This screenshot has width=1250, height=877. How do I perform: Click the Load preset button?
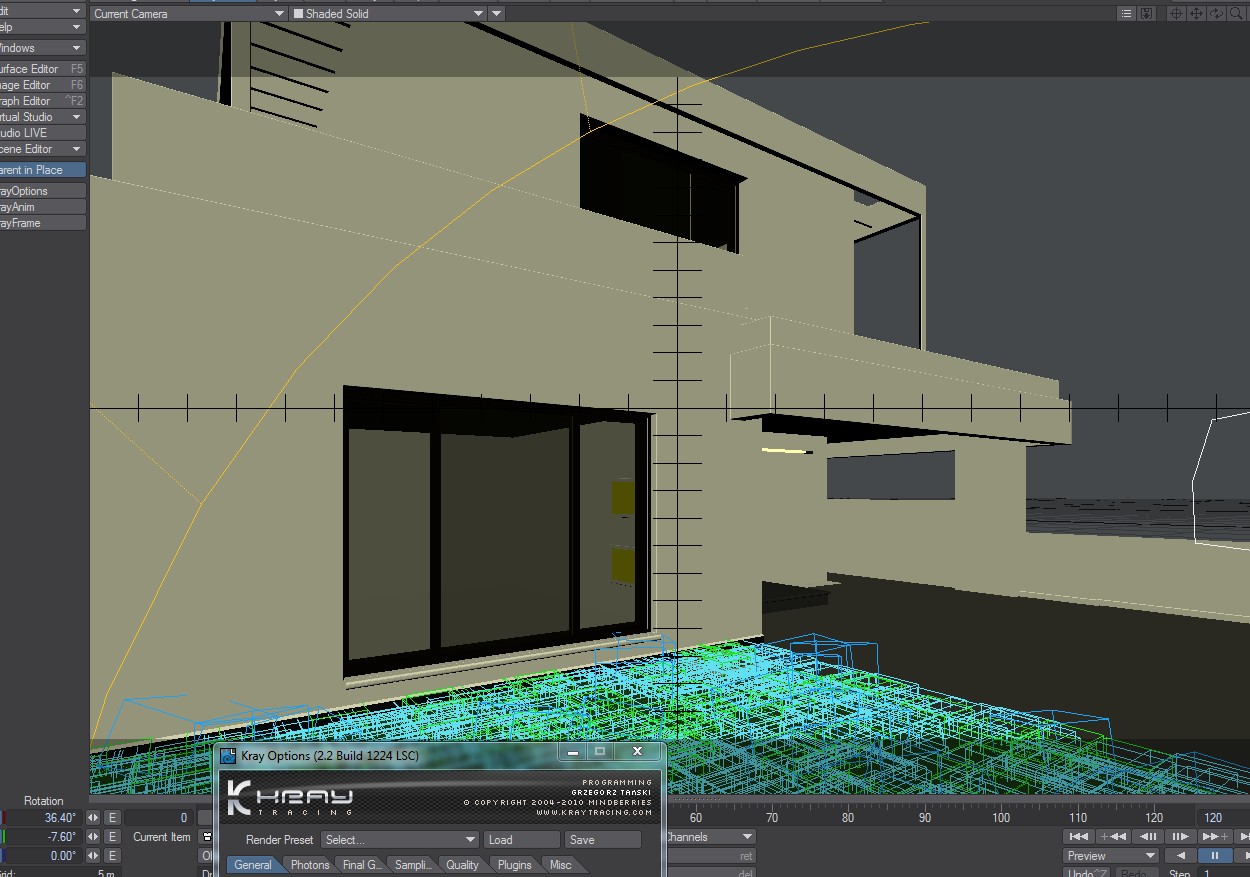pos(521,840)
